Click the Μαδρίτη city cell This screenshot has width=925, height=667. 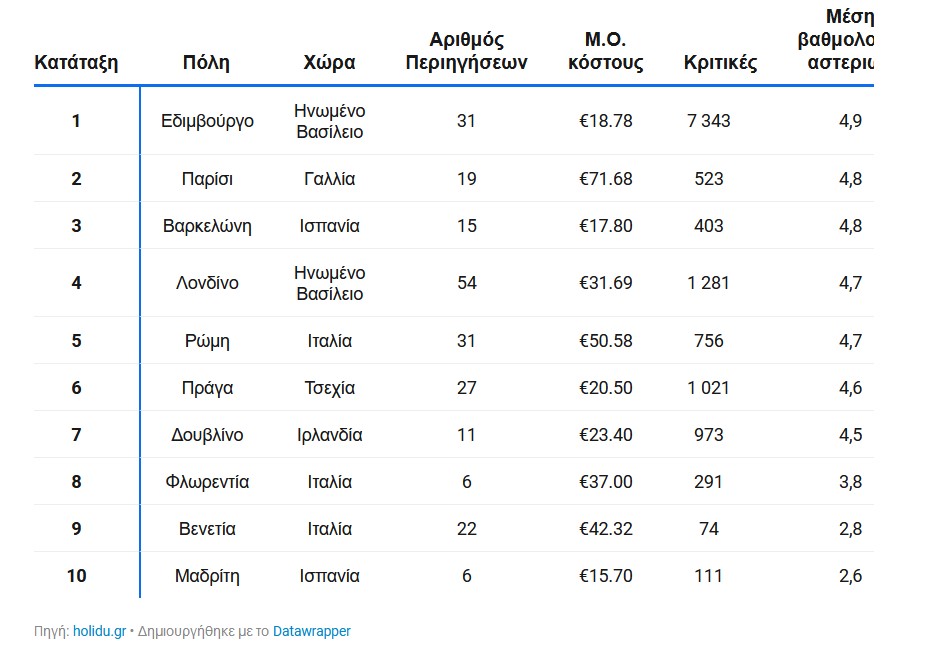point(207,576)
